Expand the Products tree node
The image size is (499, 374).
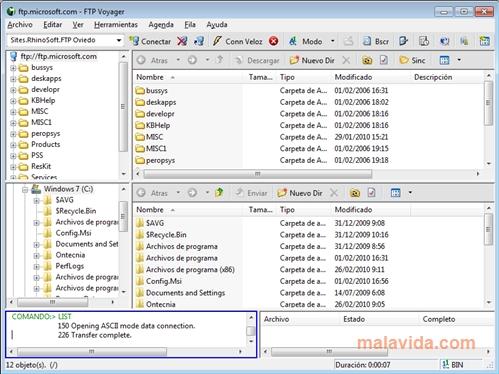[x=13, y=145]
